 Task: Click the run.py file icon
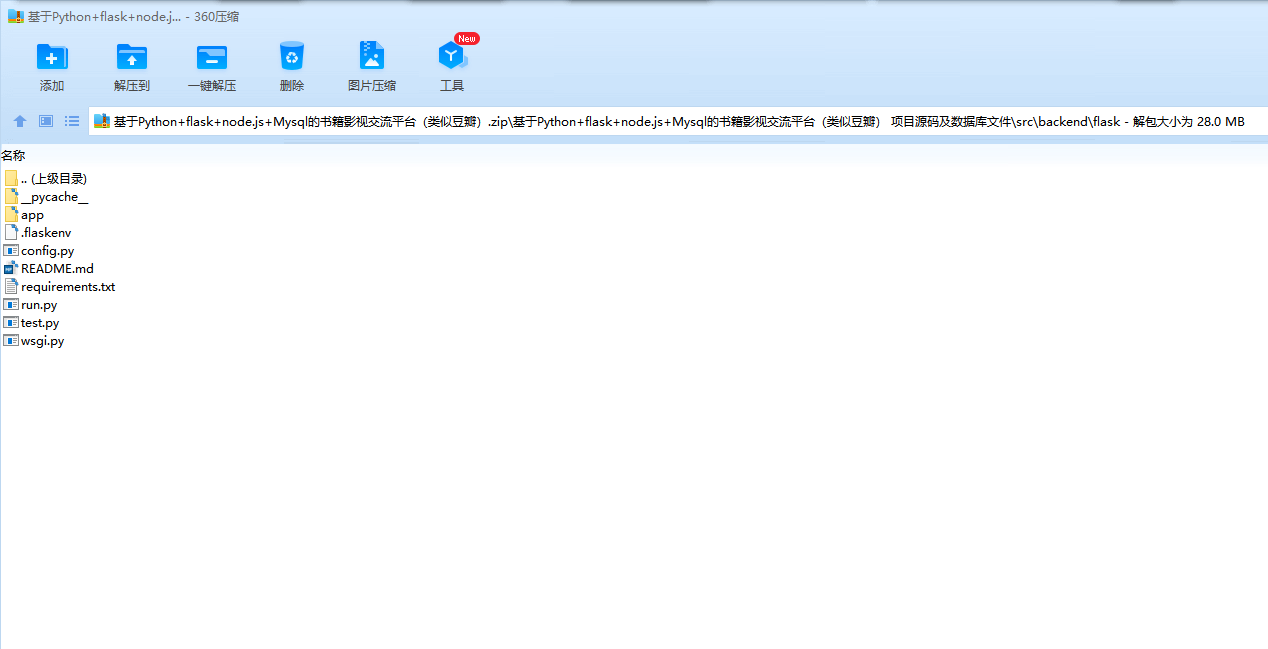11,305
